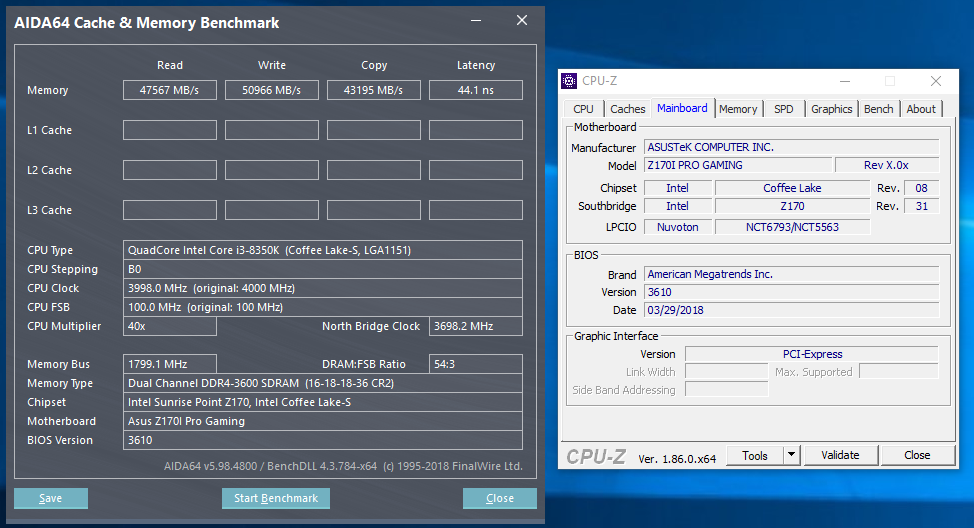Click the NCT6793/NCT5563 field
The width and height of the screenshot is (974, 528).
coord(792,227)
